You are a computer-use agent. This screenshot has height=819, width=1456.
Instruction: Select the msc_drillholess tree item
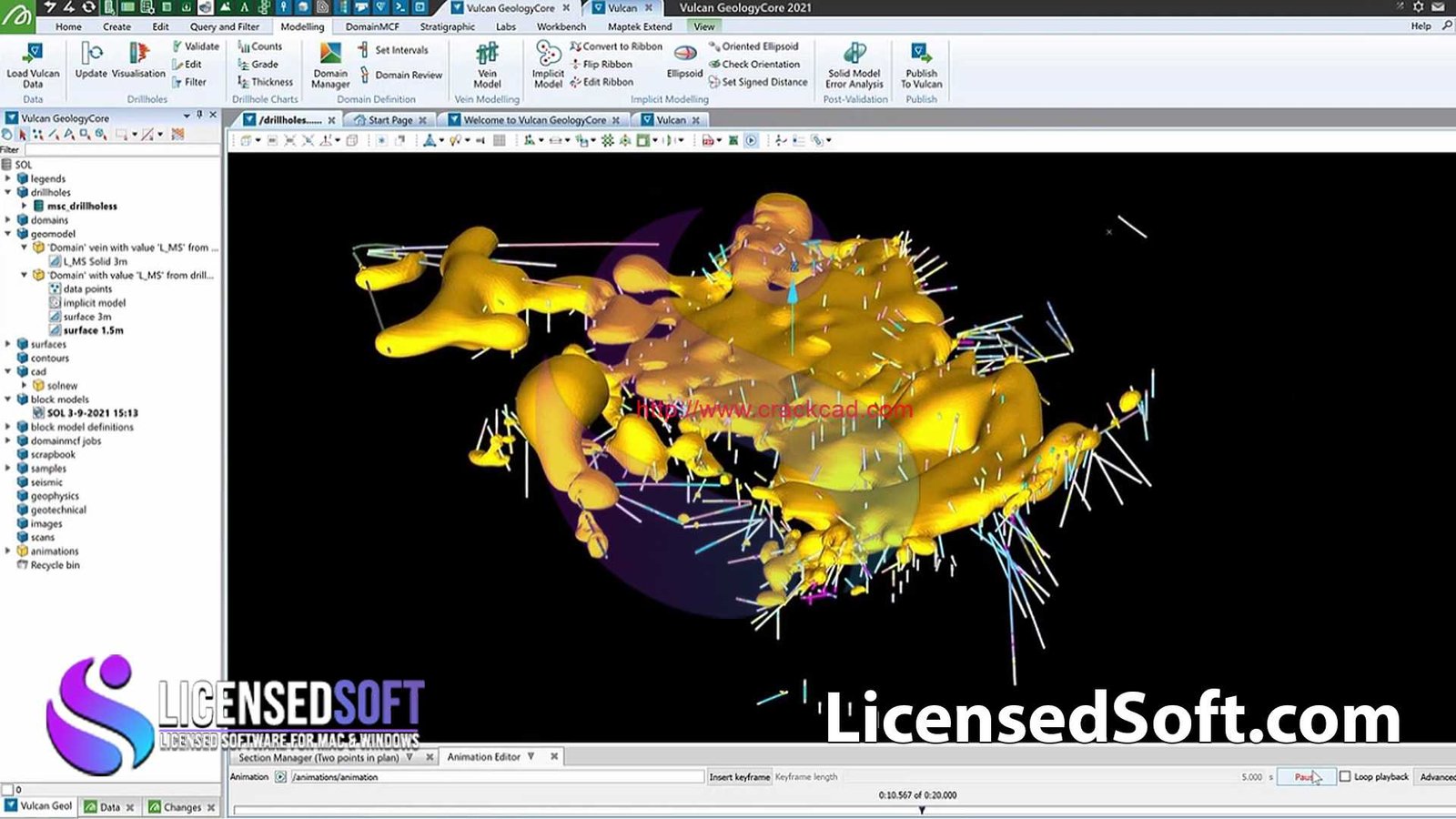82,206
